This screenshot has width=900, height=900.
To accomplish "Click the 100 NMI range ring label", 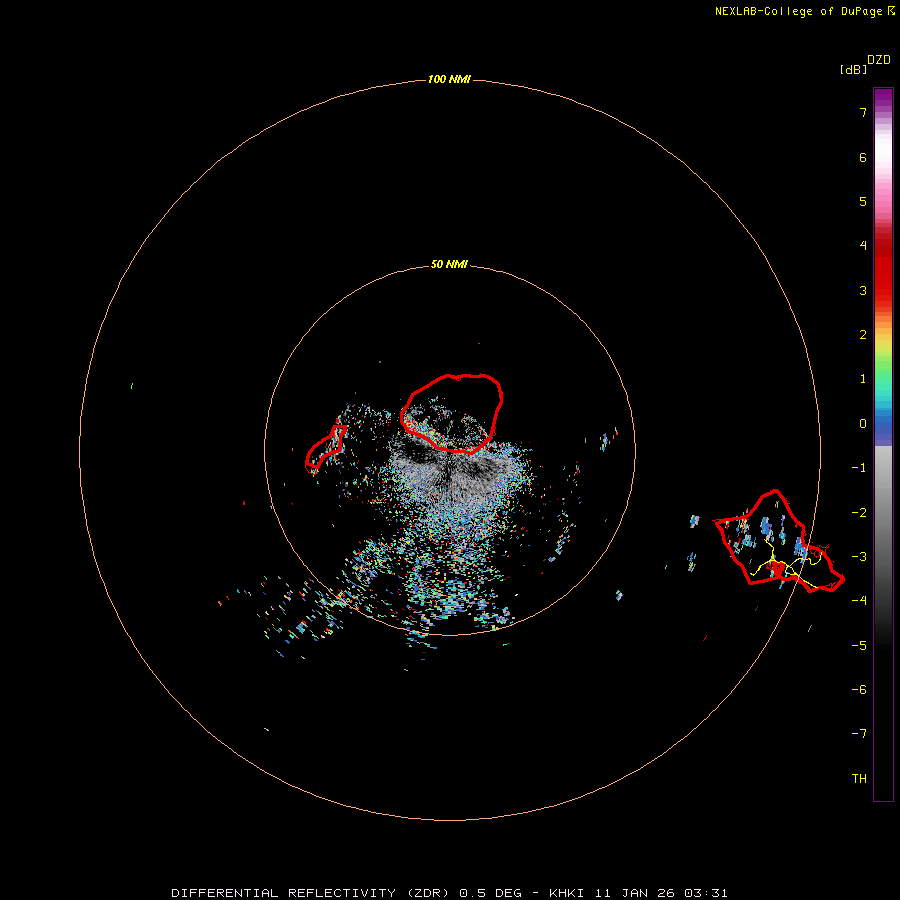I will point(449,79).
